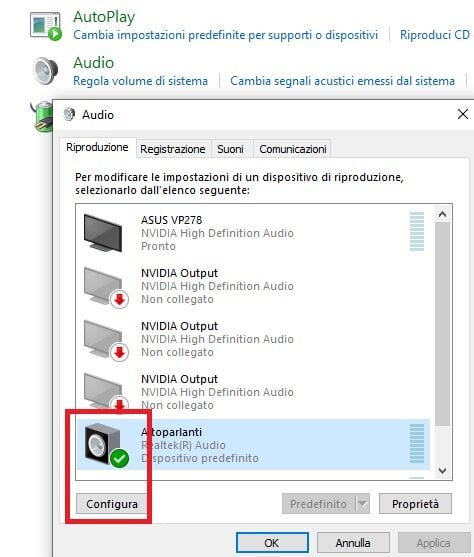Click the Annulla button
474x557 pixels.
(353, 543)
